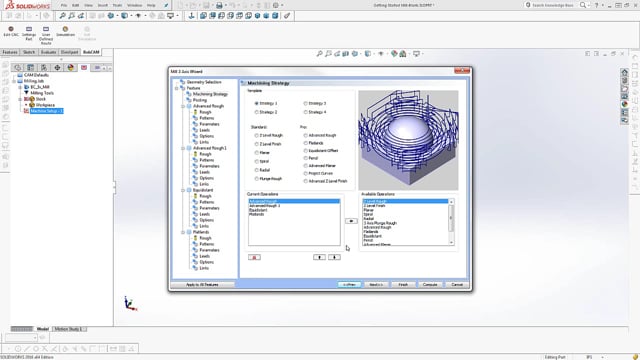Click Zoom to Fit in the upper-left toolbar

click(62, 16)
